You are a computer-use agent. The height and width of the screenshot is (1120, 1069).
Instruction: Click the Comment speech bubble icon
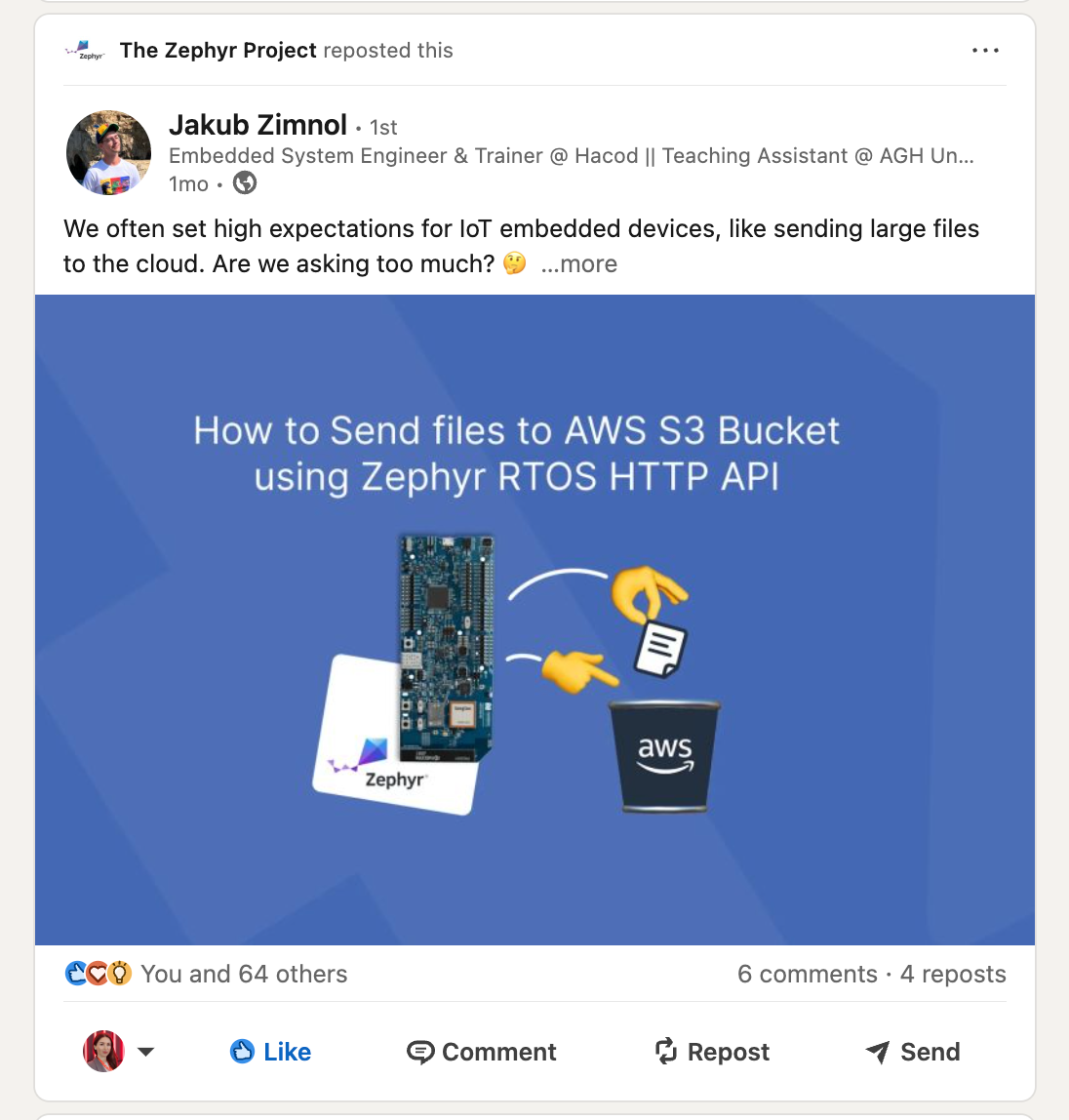click(x=419, y=1052)
